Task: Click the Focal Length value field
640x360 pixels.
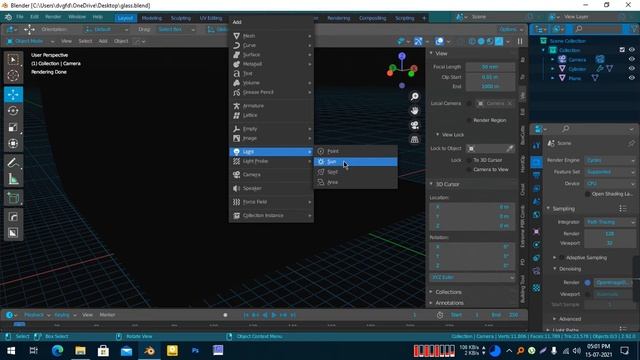Action: point(490,67)
